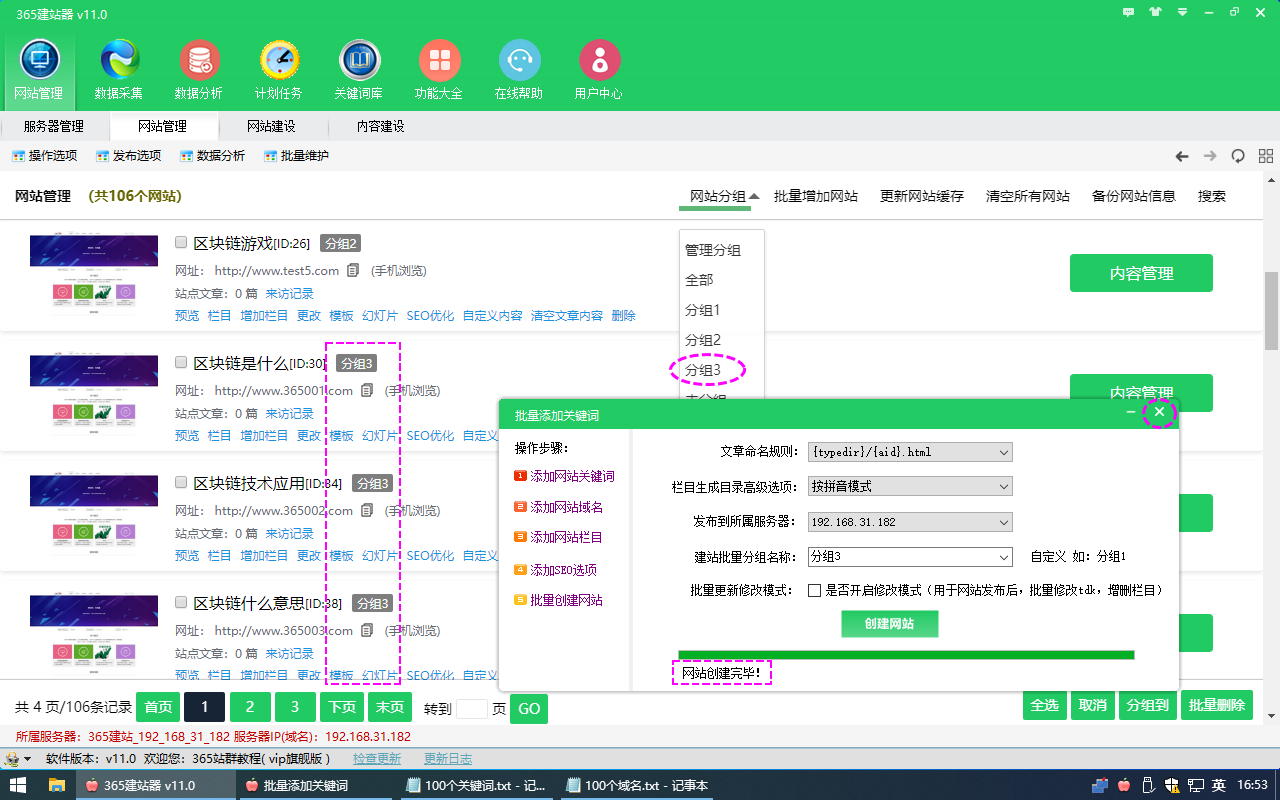
Task: Click the 创建网站 button
Action: [x=890, y=624]
